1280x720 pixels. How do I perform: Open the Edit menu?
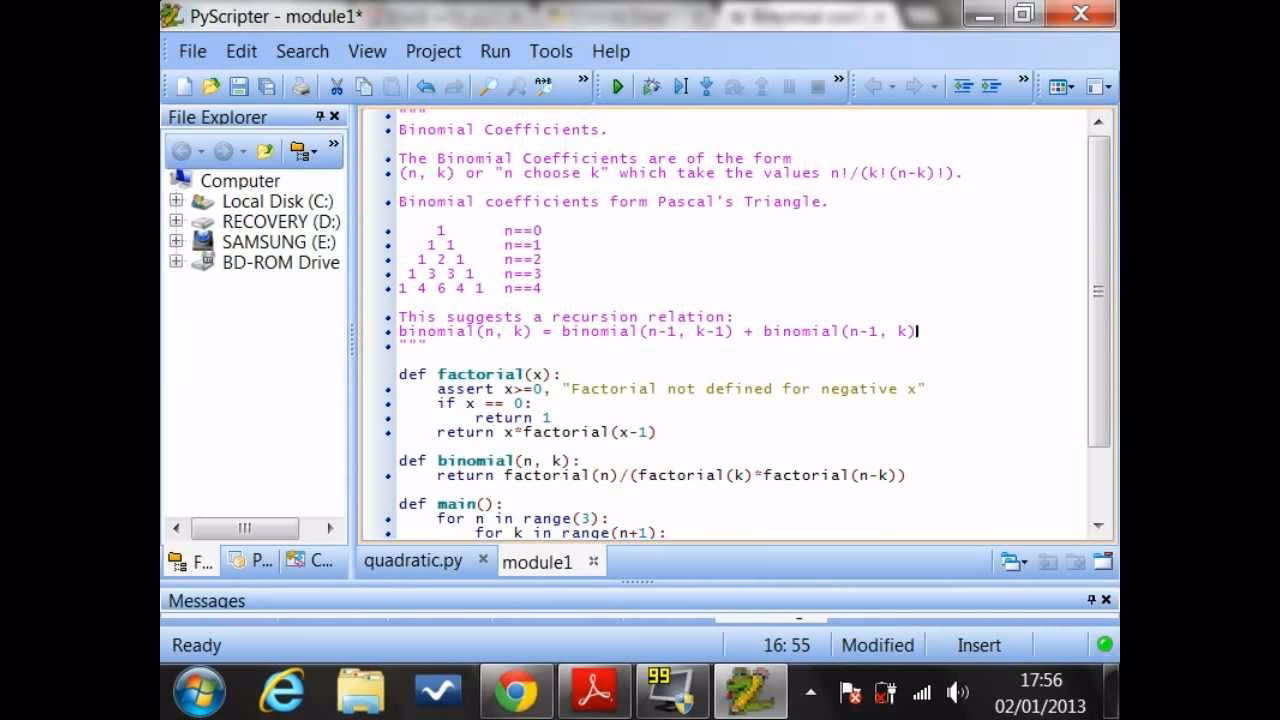[241, 51]
